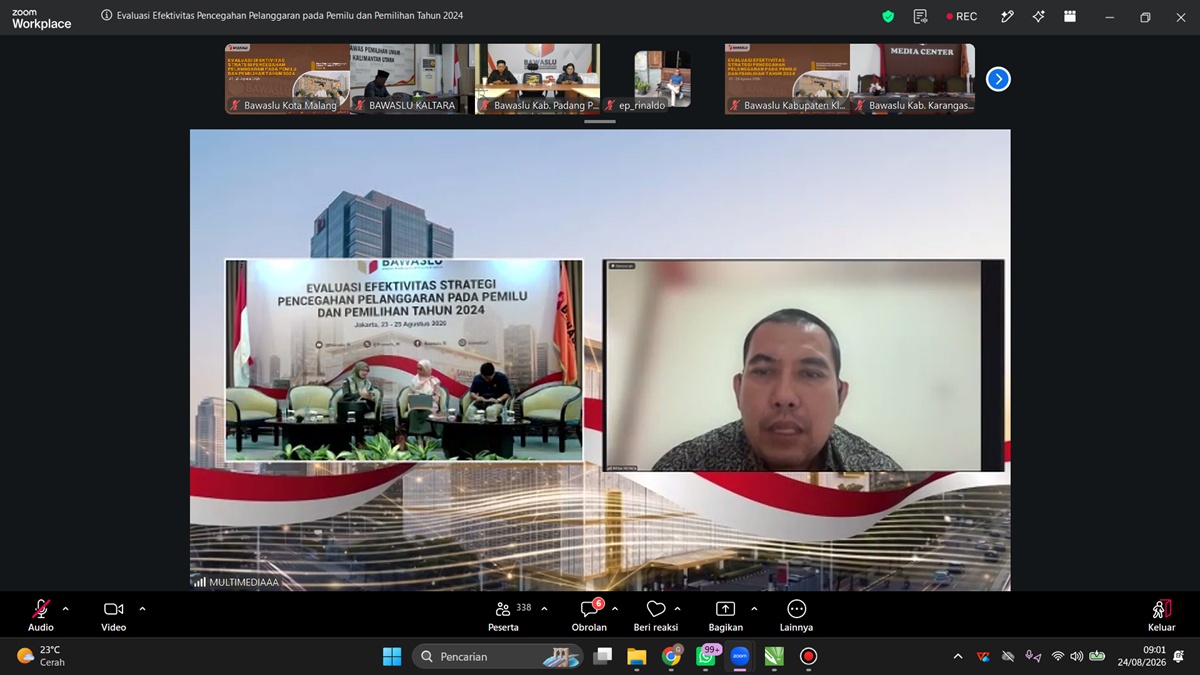Show hidden system tray icons
The width and height of the screenshot is (1200, 675).
tap(958, 656)
